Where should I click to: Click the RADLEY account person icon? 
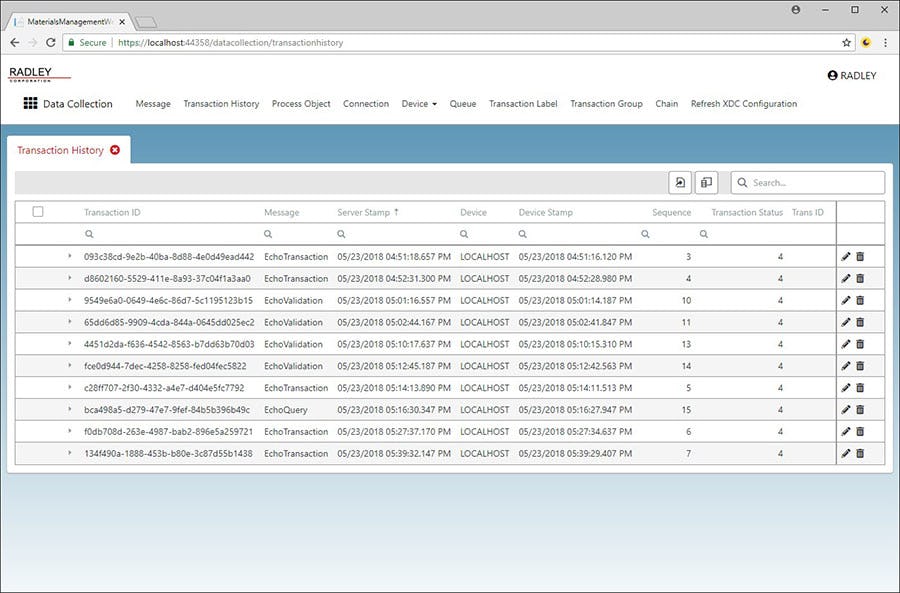[833, 75]
